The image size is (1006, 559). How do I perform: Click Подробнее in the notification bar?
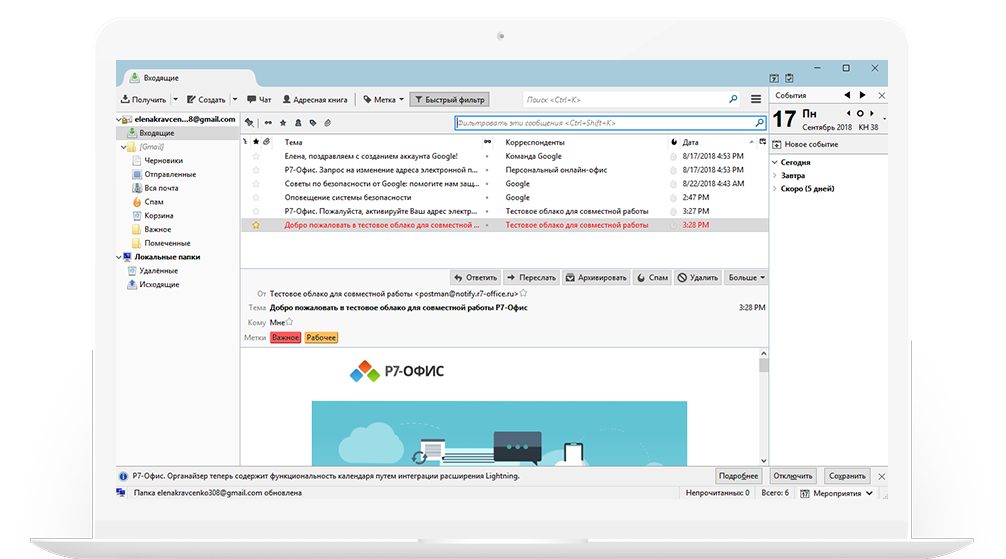738,476
